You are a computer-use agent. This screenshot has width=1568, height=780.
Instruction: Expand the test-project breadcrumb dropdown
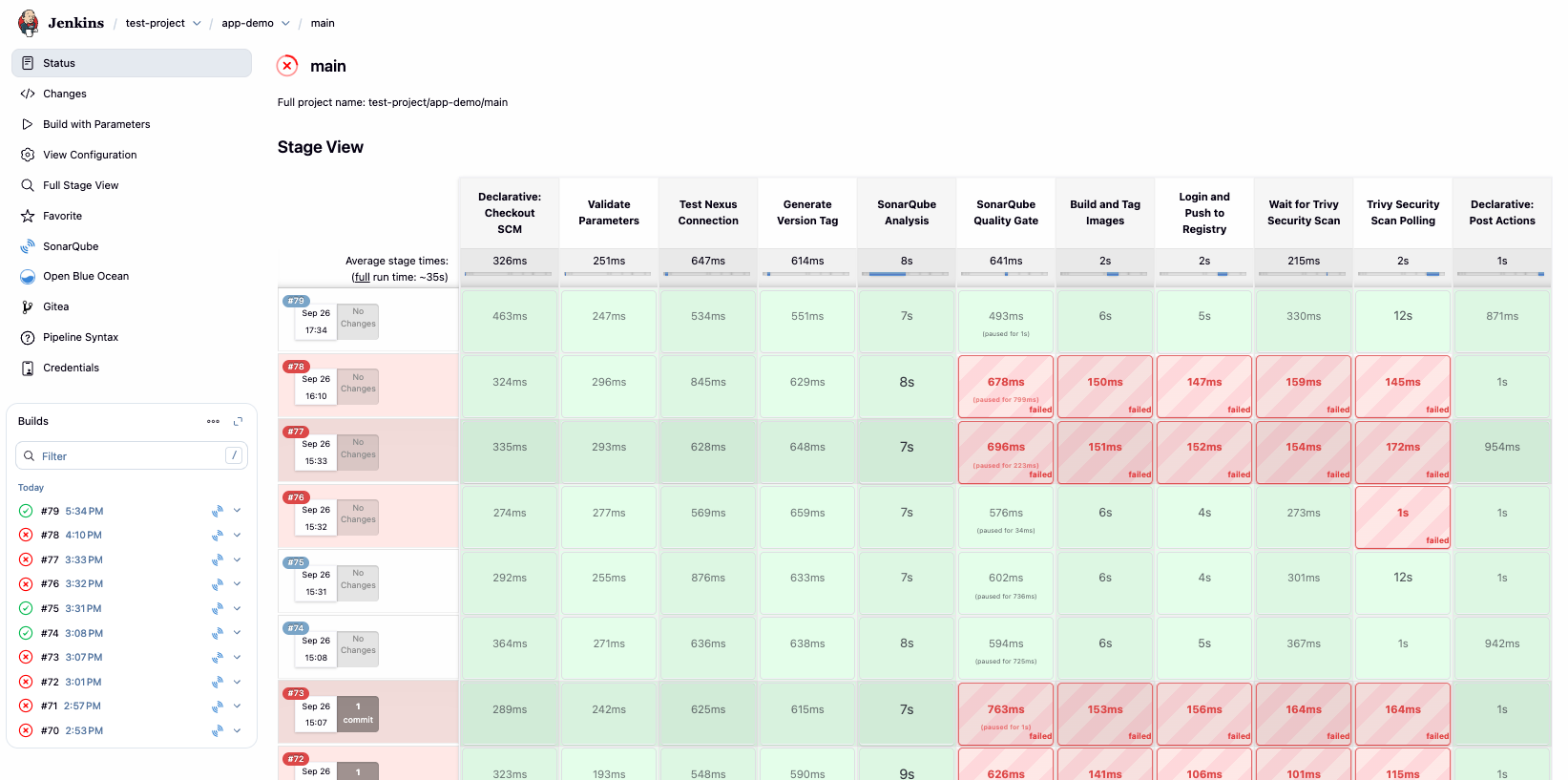click(x=197, y=23)
